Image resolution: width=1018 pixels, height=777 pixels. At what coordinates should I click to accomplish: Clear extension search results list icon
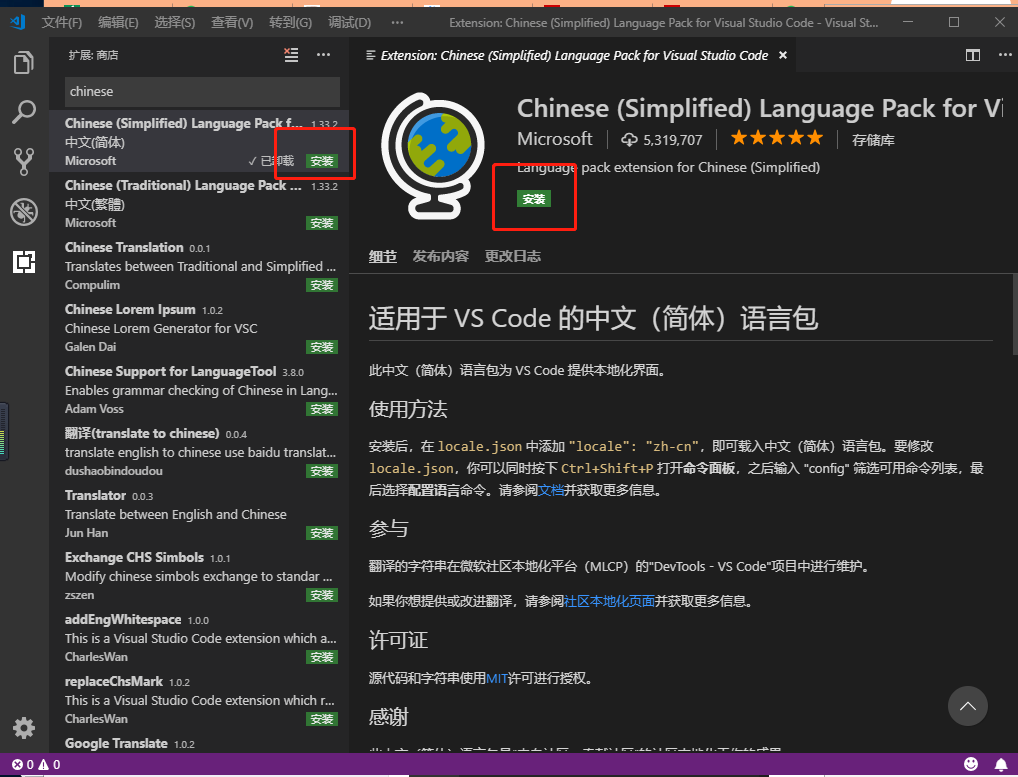tap(292, 55)
